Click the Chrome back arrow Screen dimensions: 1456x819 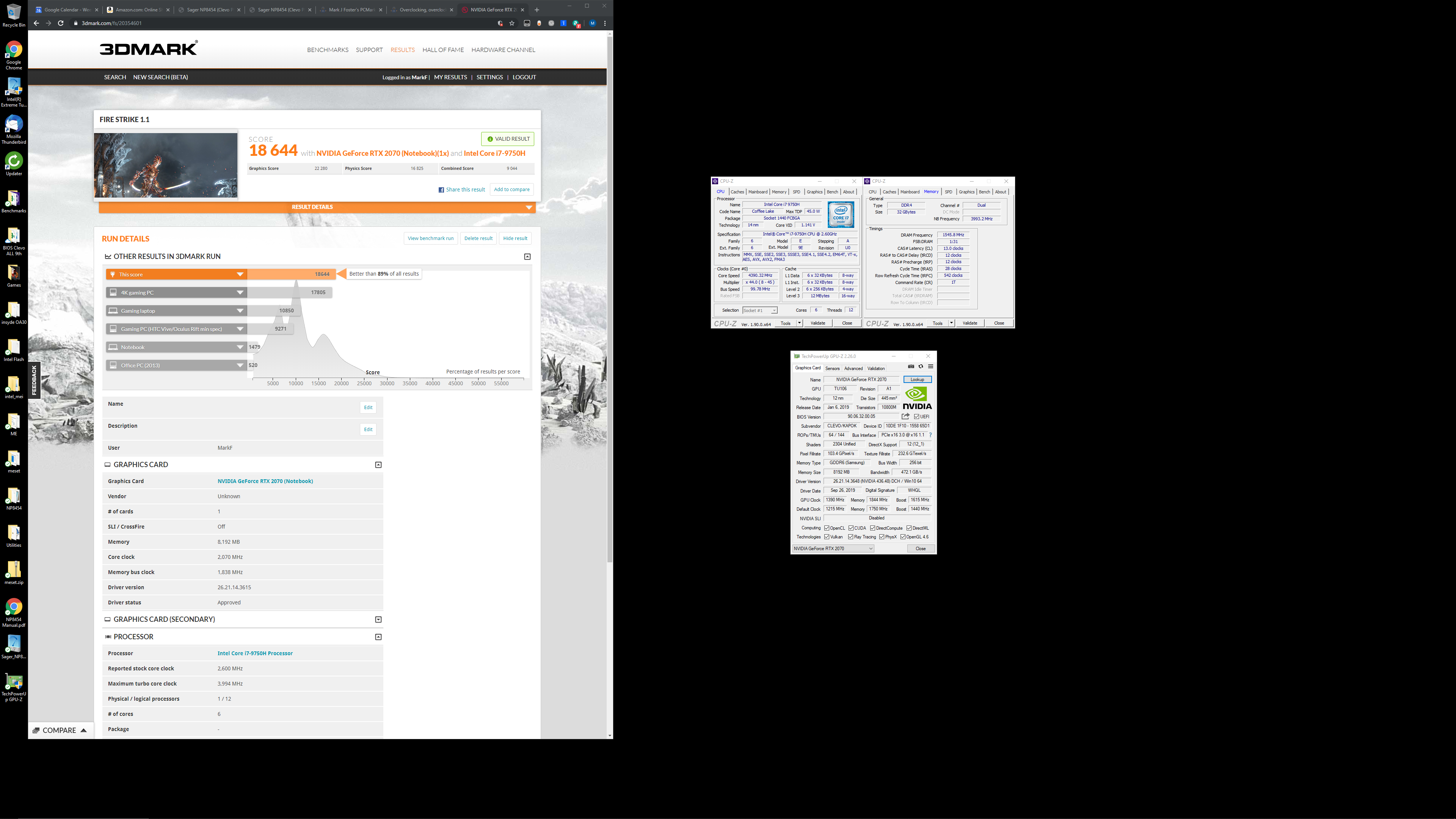pos(36,23)
